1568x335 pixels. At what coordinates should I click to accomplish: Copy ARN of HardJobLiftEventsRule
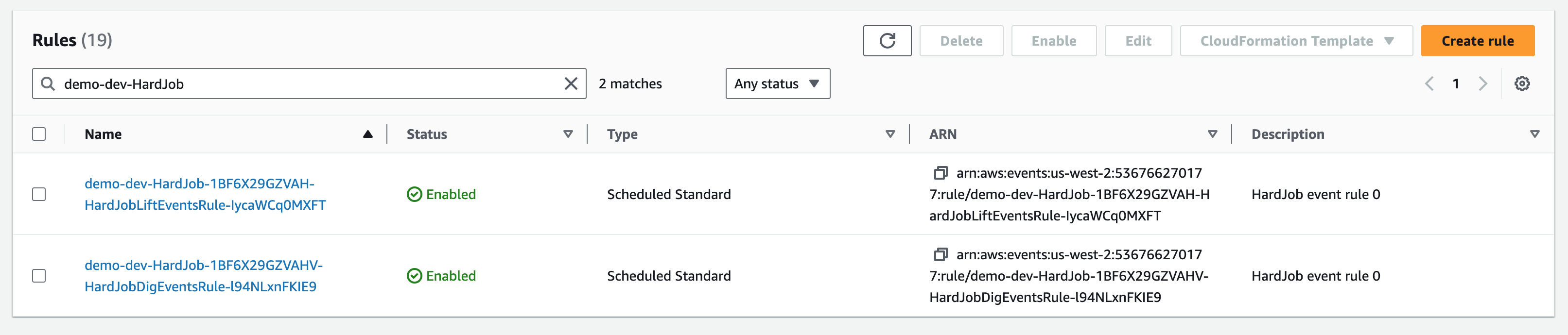point(941,173)
